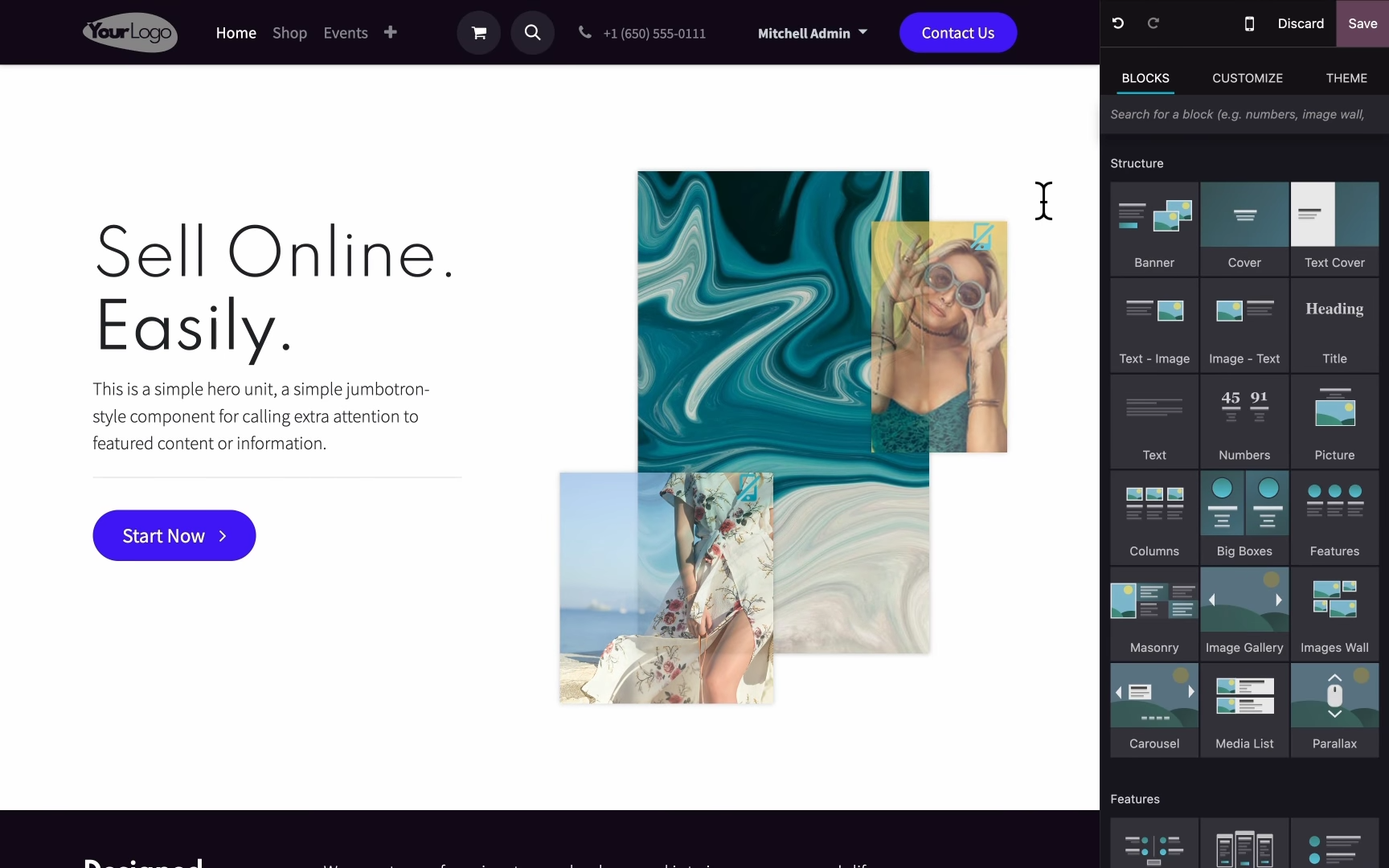Image resolution: width=1389 pixels, height=868 pixels.
Task: Select the Banner block
Action: [x=1154, y=228]
